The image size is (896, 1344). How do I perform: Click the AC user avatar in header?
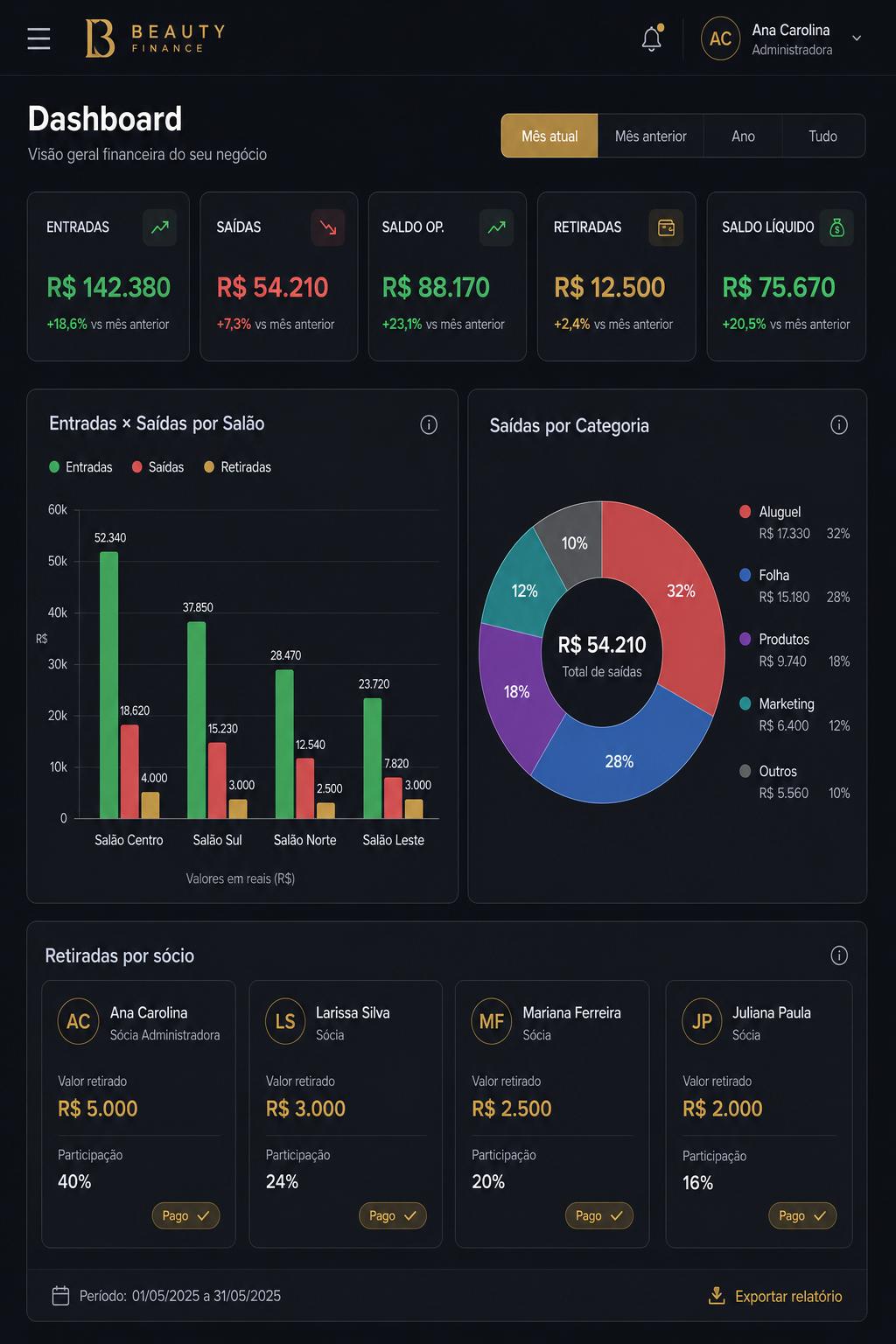(720, 38)
